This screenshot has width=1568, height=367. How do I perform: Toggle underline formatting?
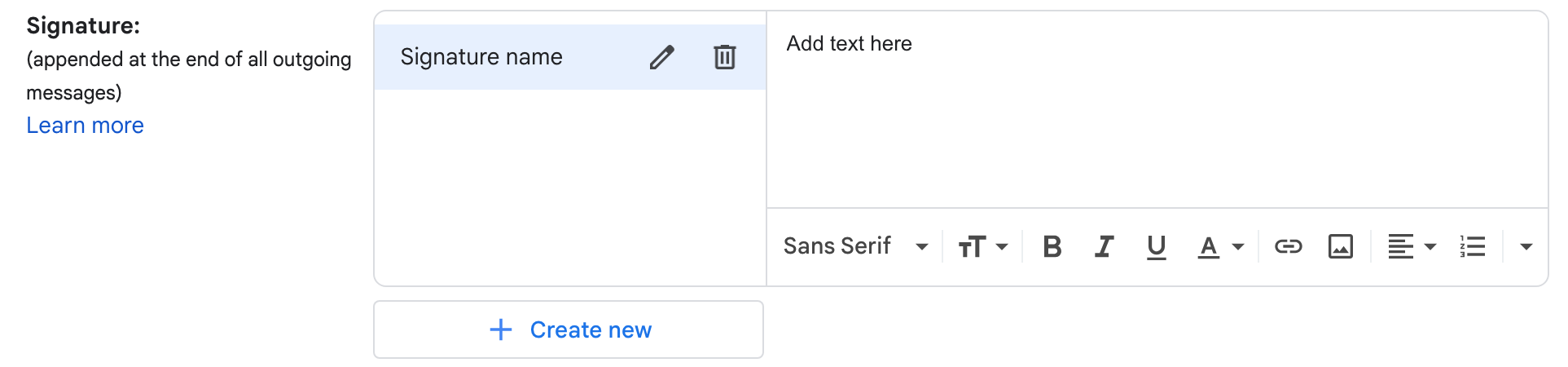pos(1156,246)
